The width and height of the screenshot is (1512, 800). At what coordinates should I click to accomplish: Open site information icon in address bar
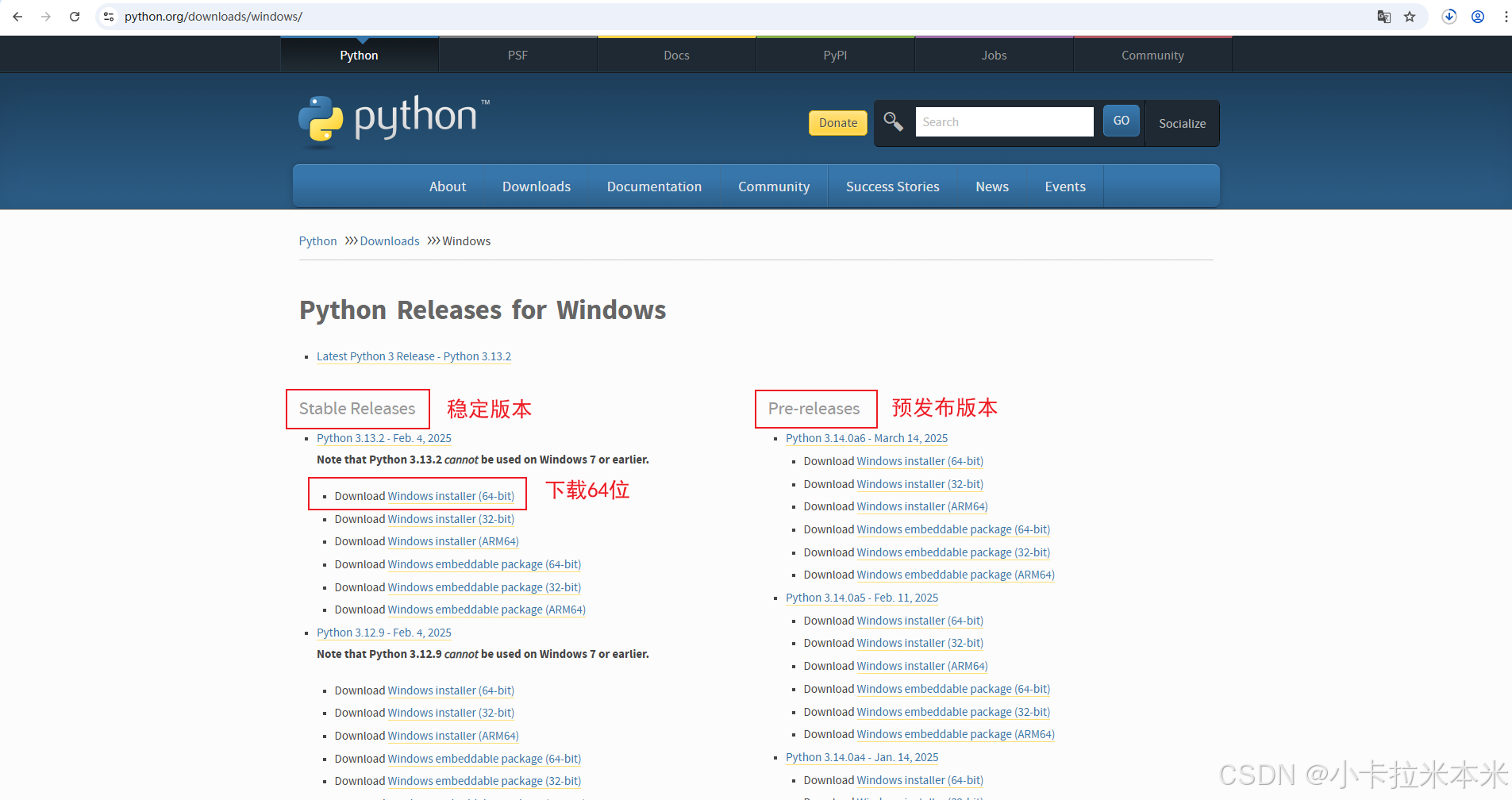pos(109,17)
